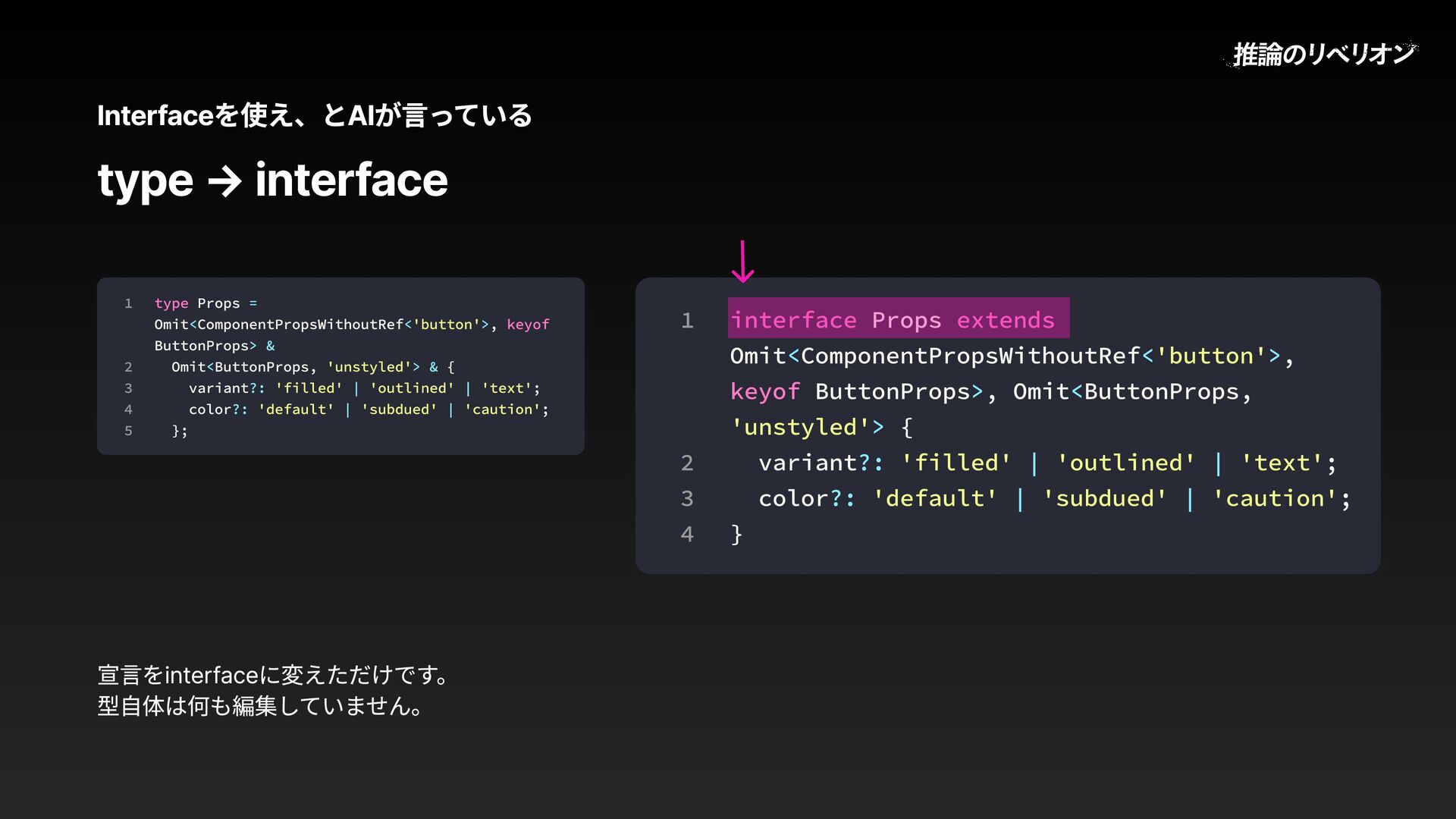1456x819 pixels.
Task: Click line number 5 in the left code
Action: pyautogui.click(x=128, y=431)
